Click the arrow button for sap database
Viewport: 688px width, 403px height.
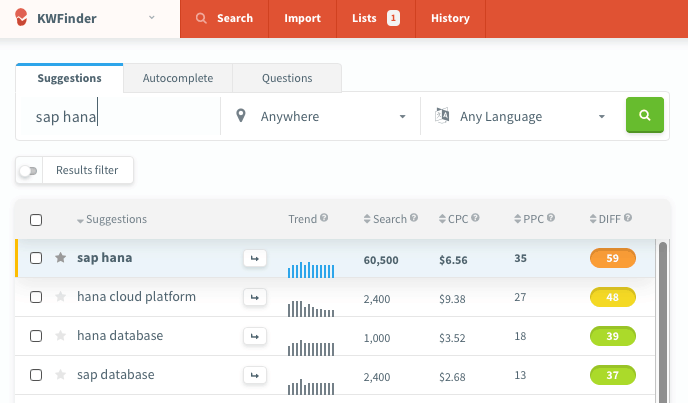coord(255,376)
